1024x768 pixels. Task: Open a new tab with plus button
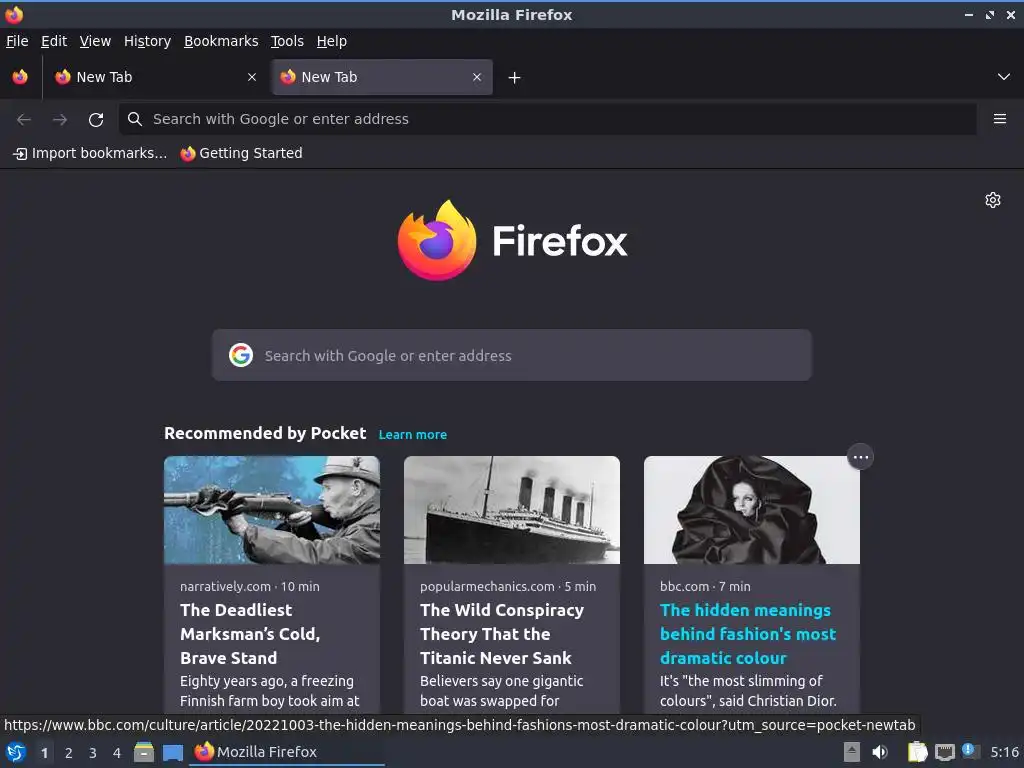coord(515,78)
